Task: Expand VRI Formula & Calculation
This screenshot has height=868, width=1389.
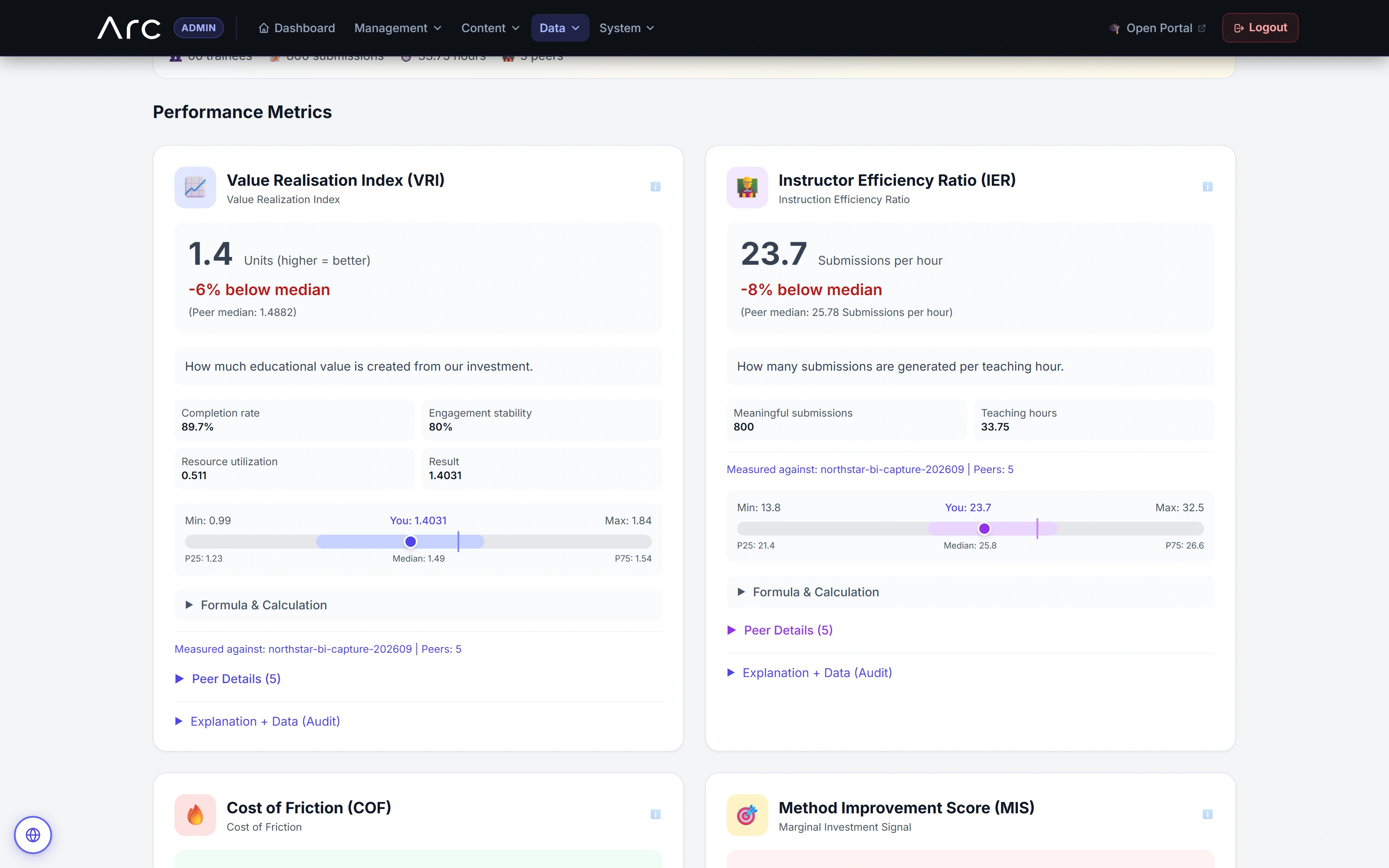Action: tap(418, 605)
